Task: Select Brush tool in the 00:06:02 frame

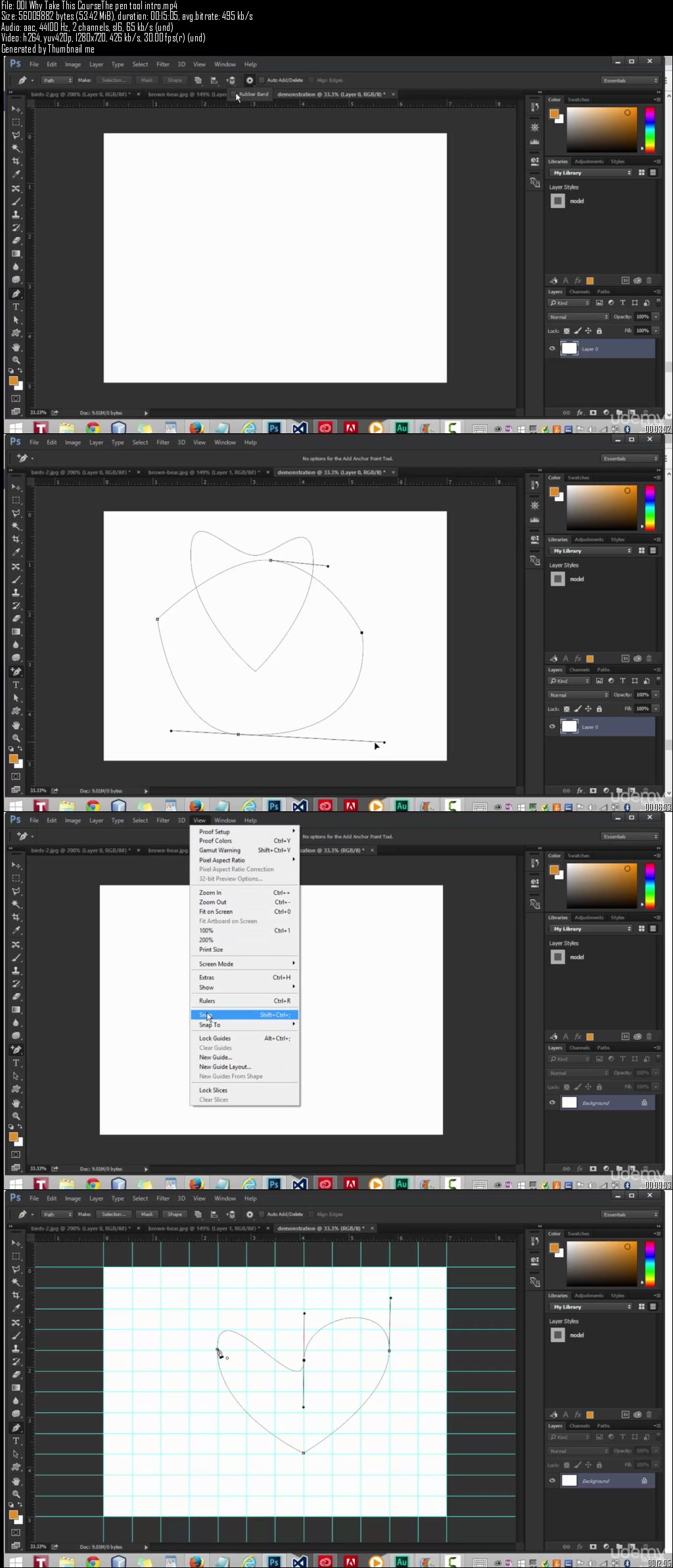Action: click(16, 579)
